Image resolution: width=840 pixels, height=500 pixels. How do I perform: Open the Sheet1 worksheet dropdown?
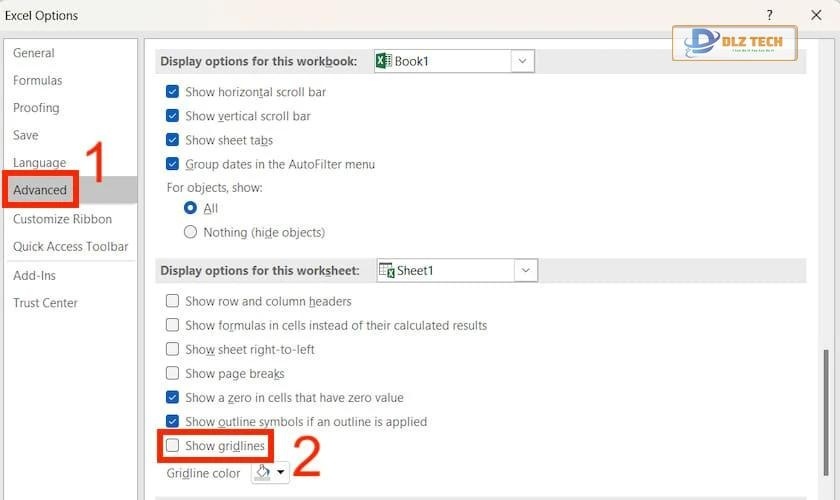[x=526, y=270]
